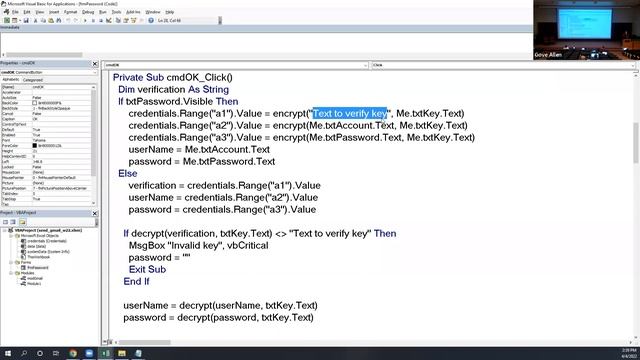Click the Reset stop toolbar icon
Viewport: 640px width, 360px height.
(x=101, y=20)
